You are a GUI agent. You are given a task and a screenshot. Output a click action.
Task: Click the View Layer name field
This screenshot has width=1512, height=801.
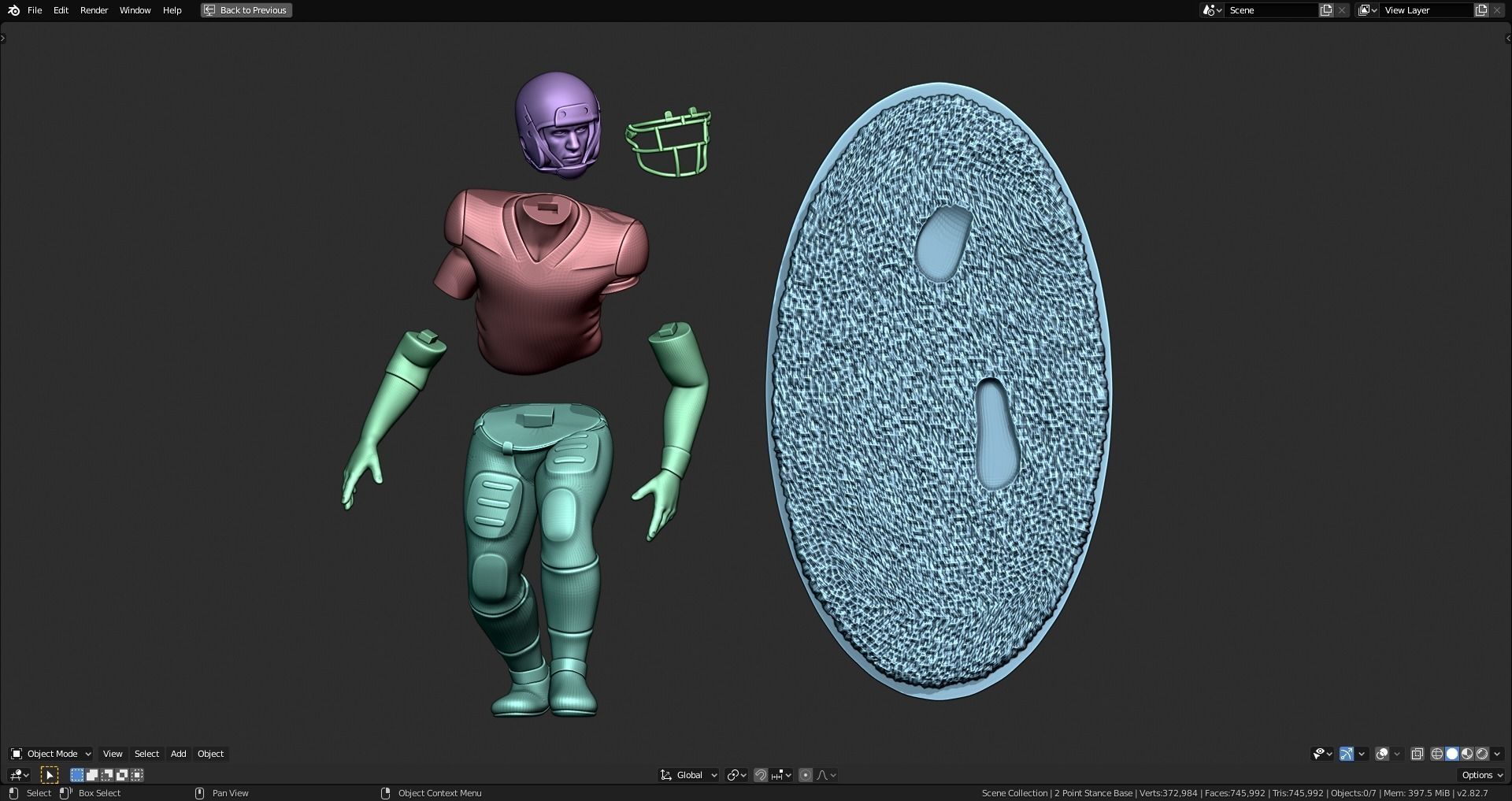1426,10
